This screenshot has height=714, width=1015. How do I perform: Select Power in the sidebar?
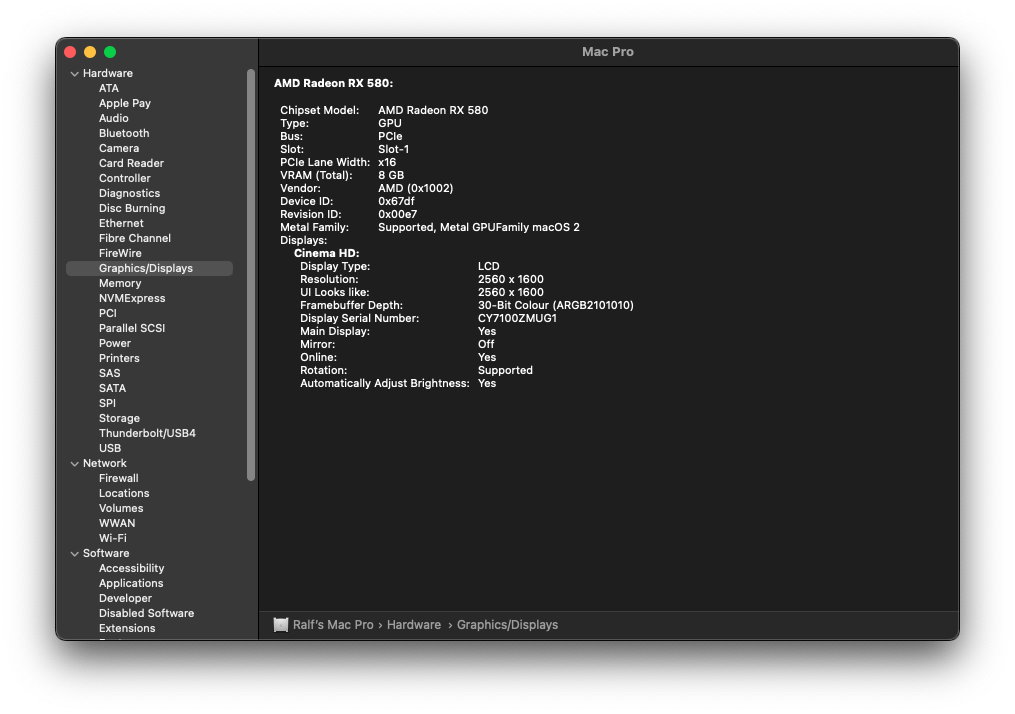(115, 342)
